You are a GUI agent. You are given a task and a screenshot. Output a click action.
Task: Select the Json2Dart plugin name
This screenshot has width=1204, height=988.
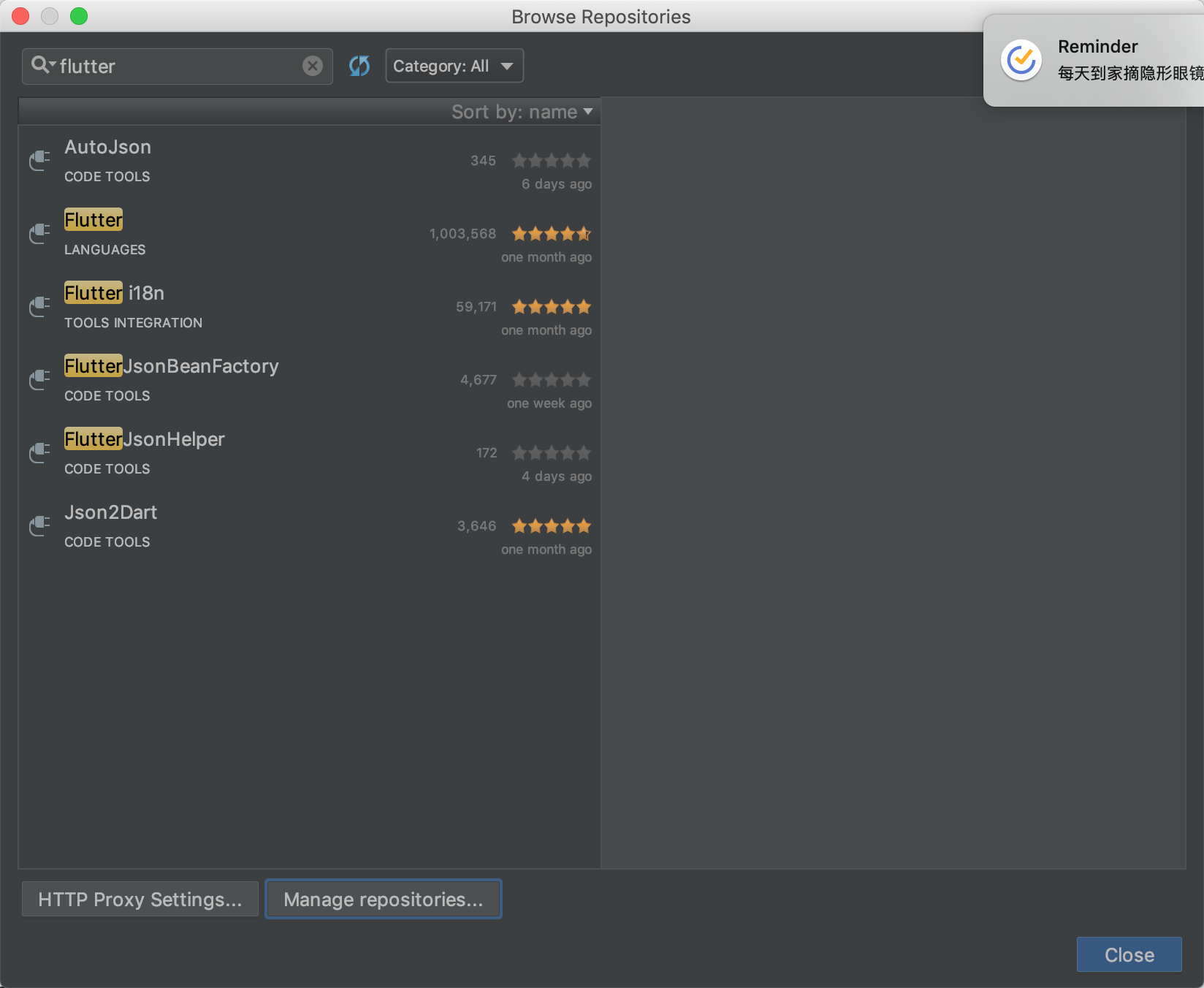click(x=111, y=512)
